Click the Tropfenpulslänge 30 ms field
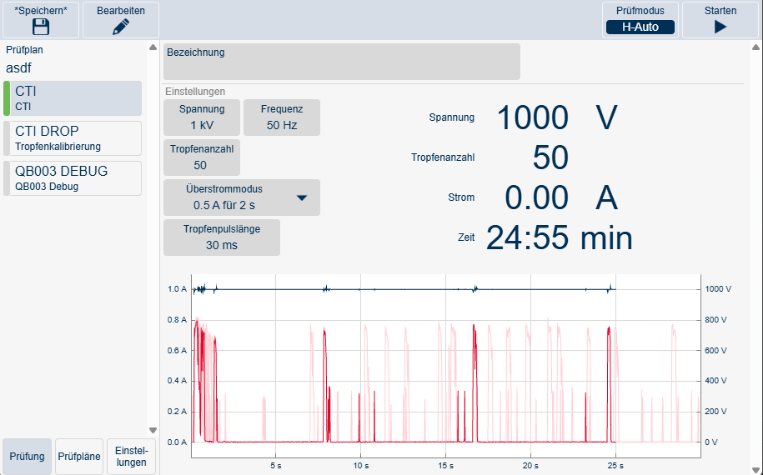Image resolution: width=763 pixels, height=475 pixels. click(221, 238)
